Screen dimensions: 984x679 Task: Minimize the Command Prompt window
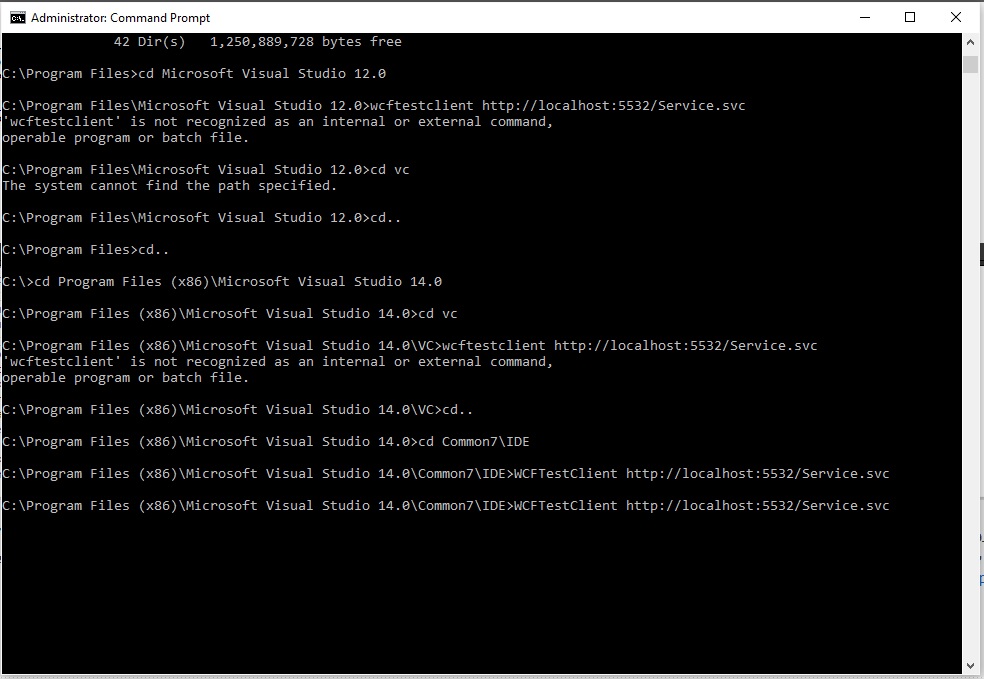864,17
